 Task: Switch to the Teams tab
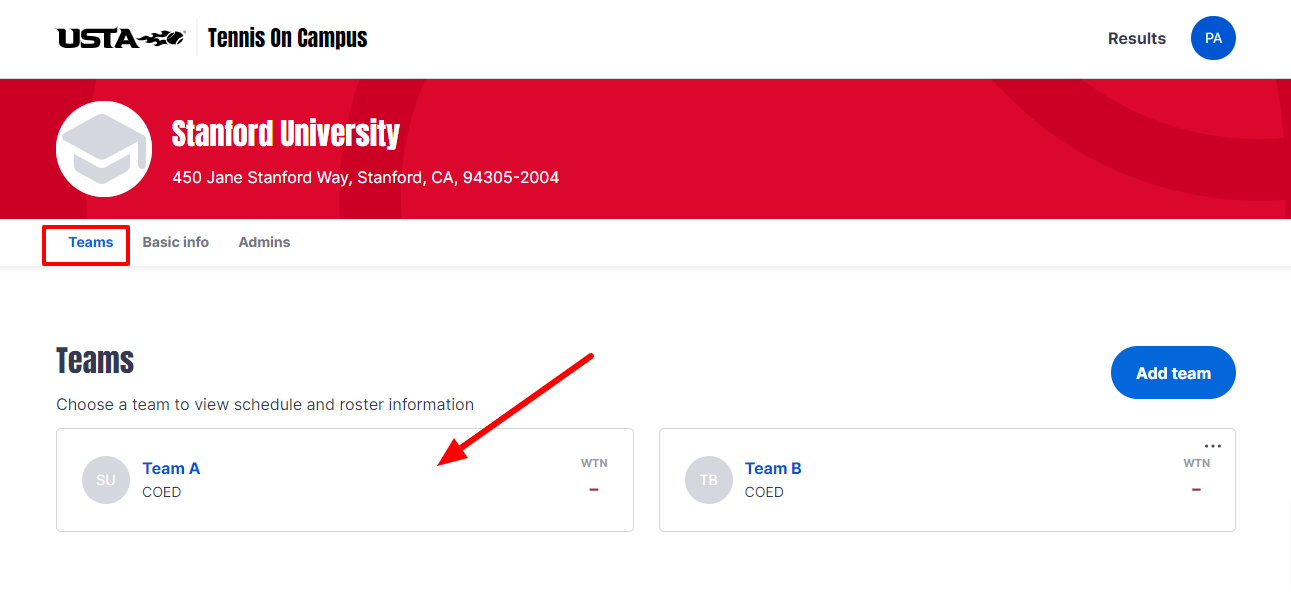click(x=91, y=242)
